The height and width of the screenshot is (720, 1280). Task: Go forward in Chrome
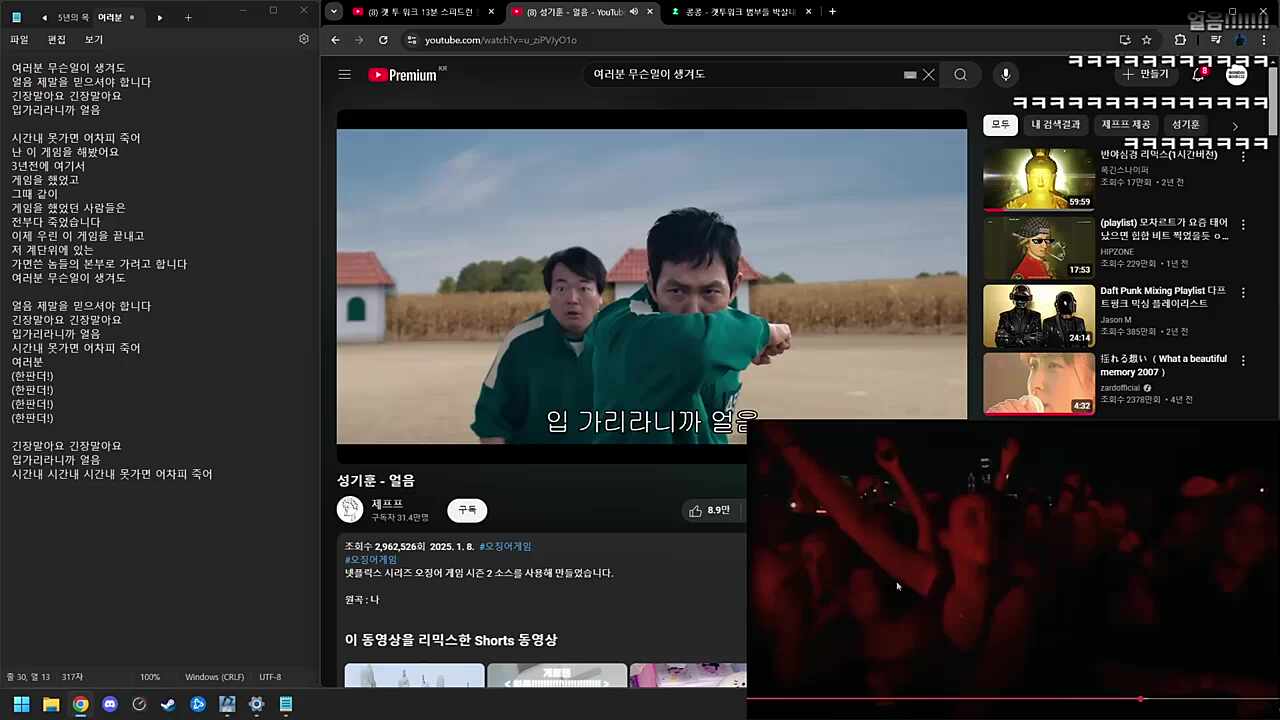coord(359,40)
